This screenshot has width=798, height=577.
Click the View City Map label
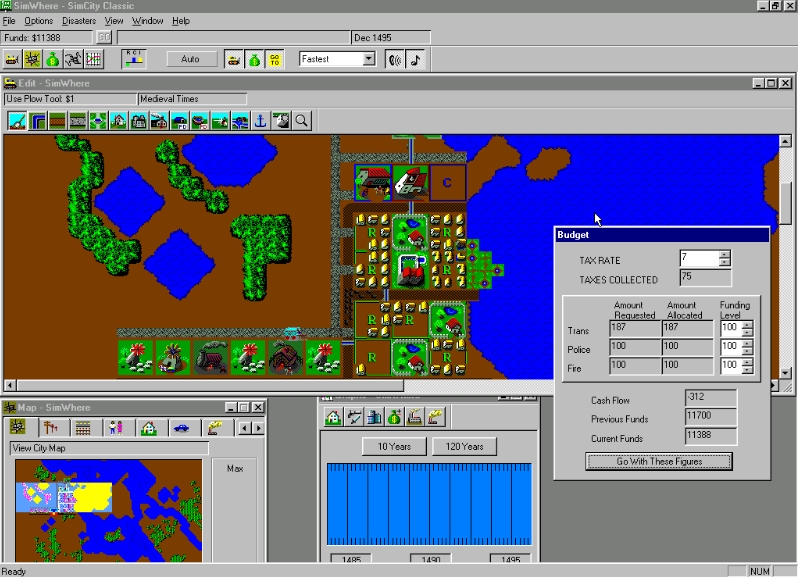(x=109, y=448)
